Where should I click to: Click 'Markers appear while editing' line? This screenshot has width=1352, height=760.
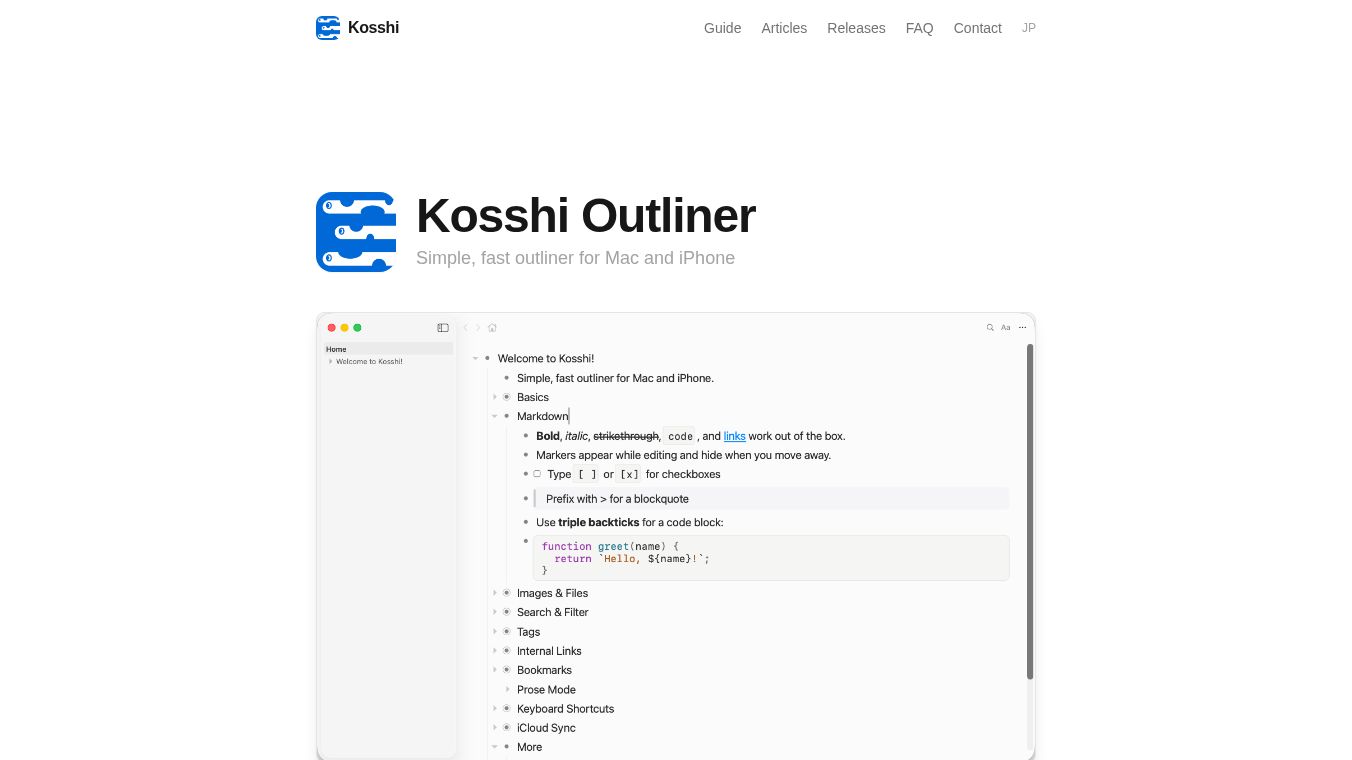click(683, 455)
